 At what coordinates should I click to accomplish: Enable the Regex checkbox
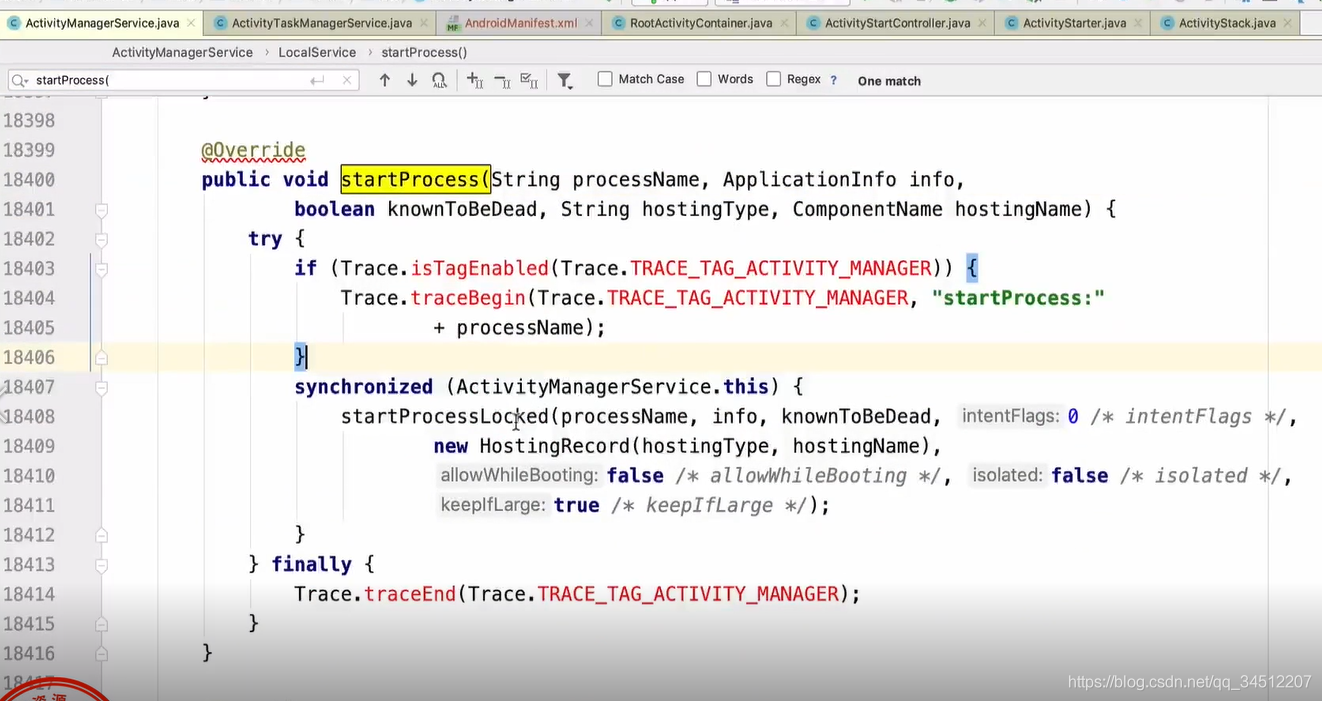pyautogui.click(x=773, y=79)
